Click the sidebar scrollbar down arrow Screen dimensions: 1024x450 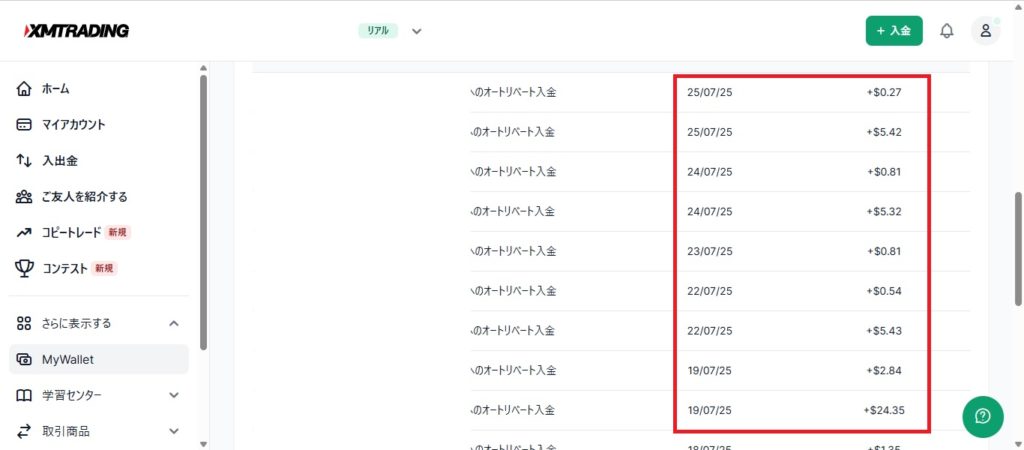click(203, 443)
